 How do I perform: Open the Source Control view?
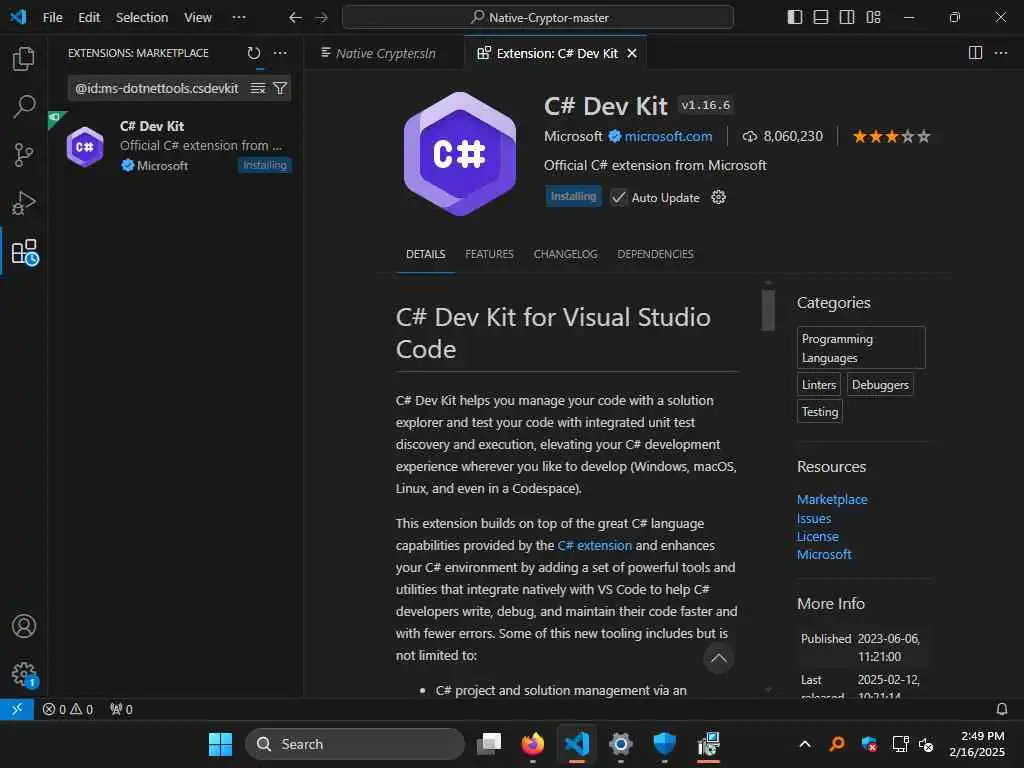(24, 155)
